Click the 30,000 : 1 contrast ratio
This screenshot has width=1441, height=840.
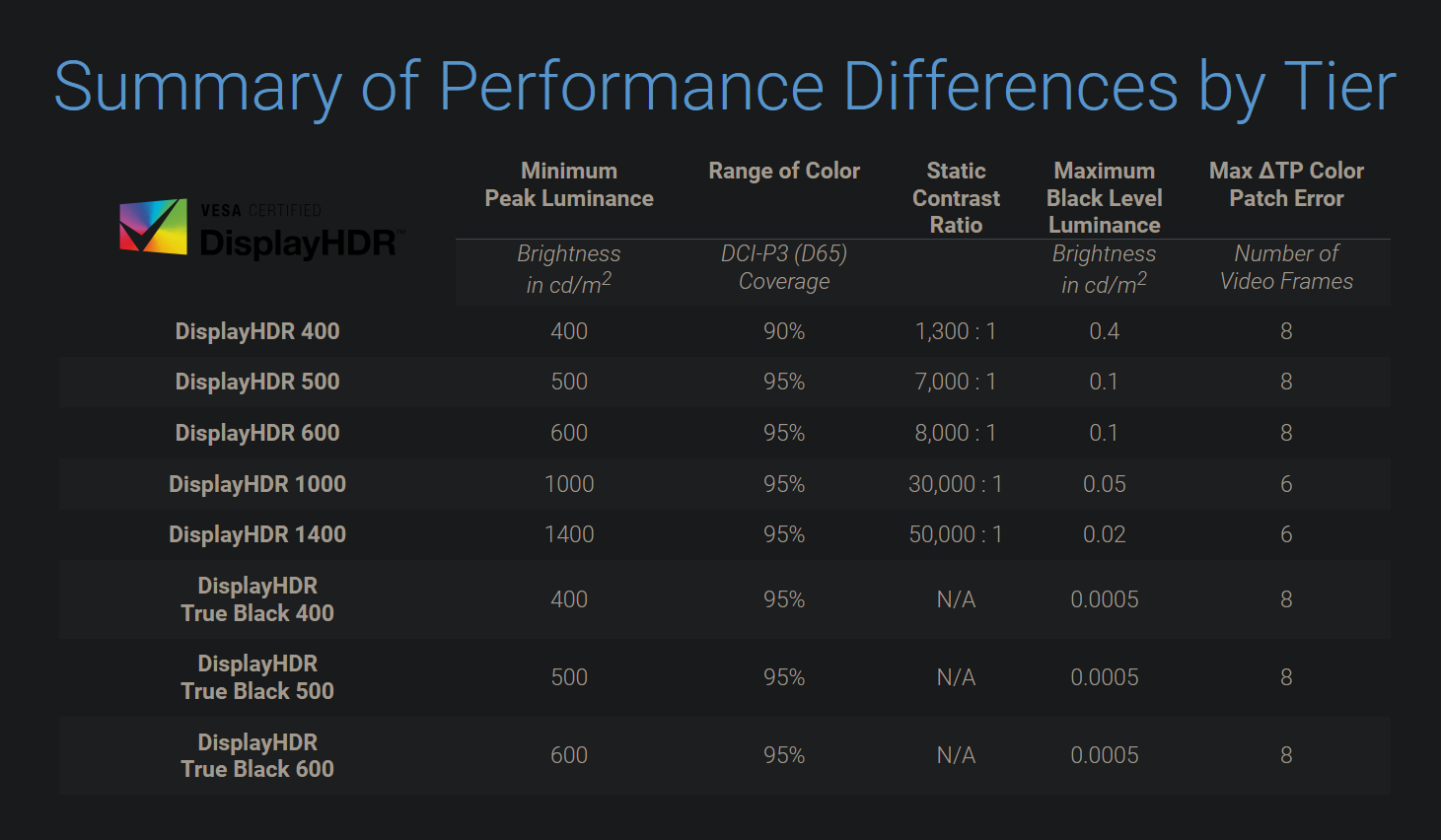[x=956, y=484]
